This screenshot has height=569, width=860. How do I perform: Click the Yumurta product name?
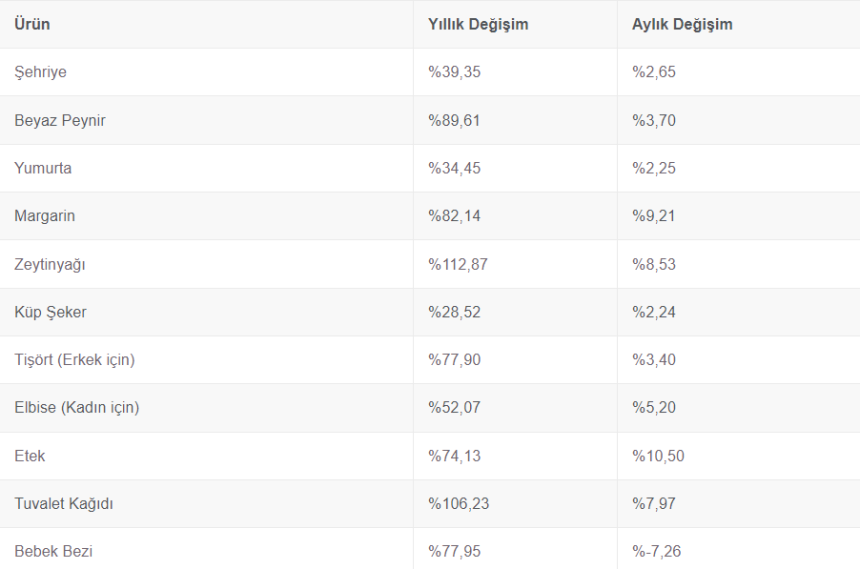[x=42, y=168]
